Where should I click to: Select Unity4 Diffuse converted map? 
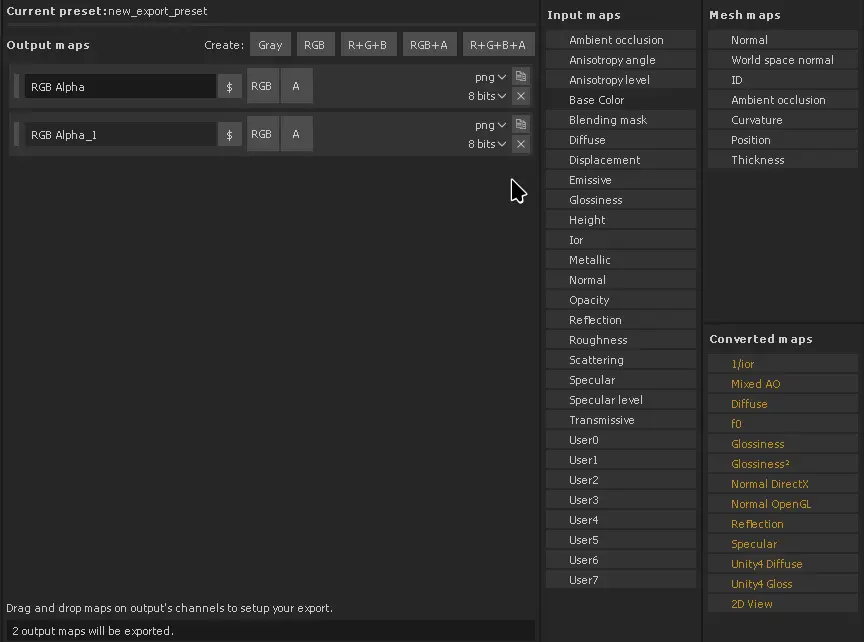coord(783,564)
